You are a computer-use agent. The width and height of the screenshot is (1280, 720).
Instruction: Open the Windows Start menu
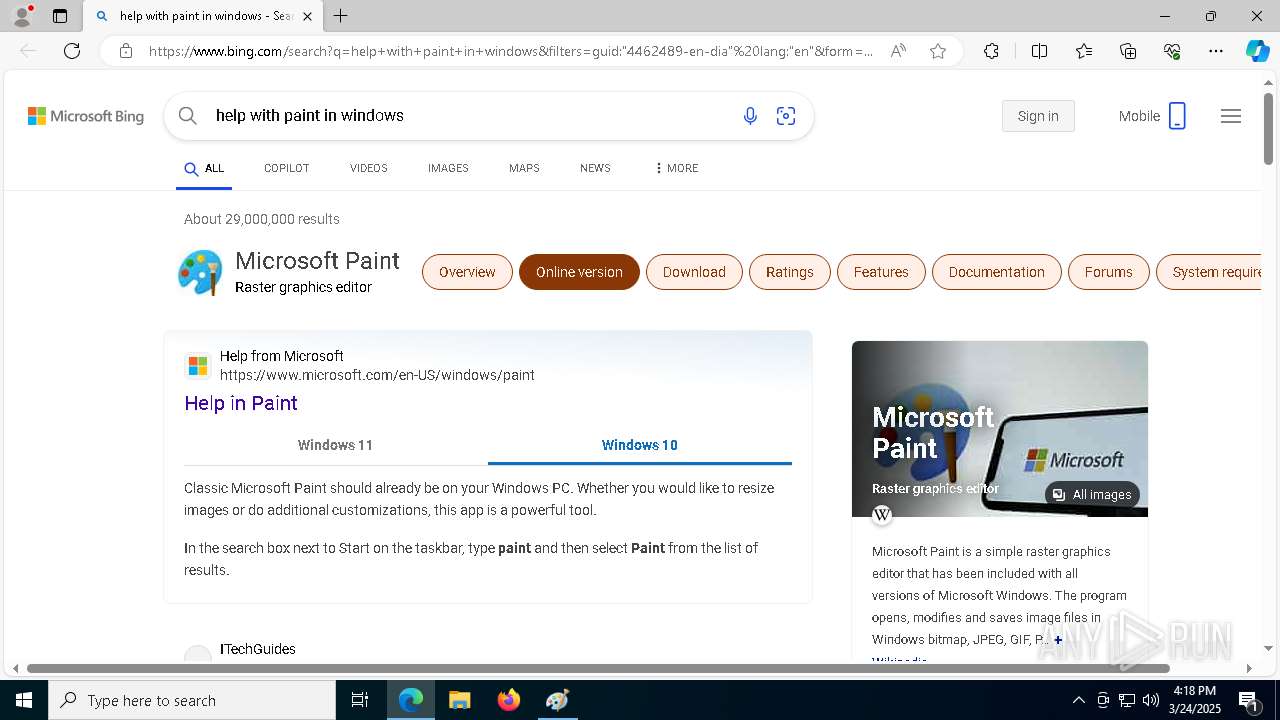pos(24,700)
